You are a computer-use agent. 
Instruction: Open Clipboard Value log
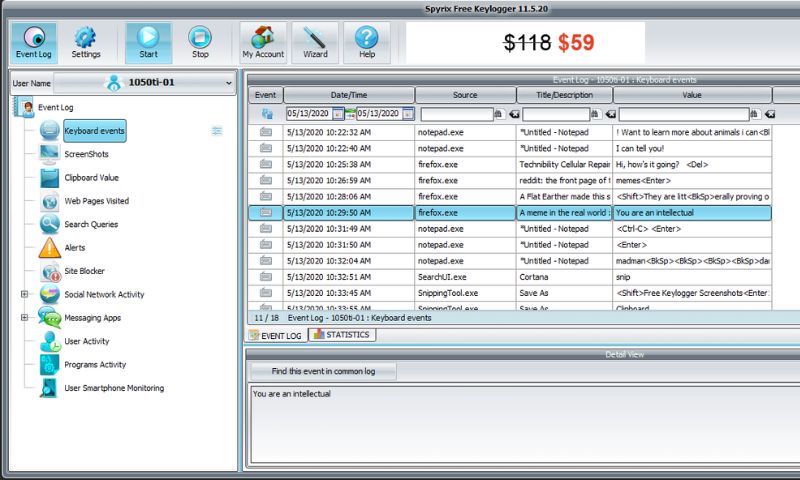(91, 178)
